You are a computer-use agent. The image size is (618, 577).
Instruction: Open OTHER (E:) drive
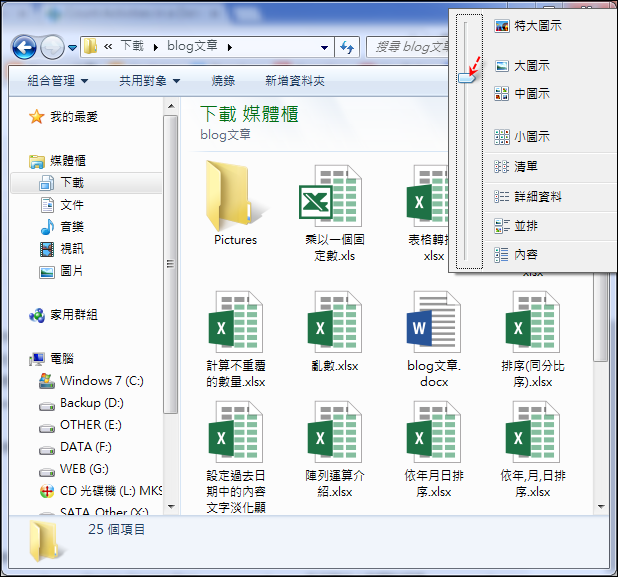coord(80,425)
